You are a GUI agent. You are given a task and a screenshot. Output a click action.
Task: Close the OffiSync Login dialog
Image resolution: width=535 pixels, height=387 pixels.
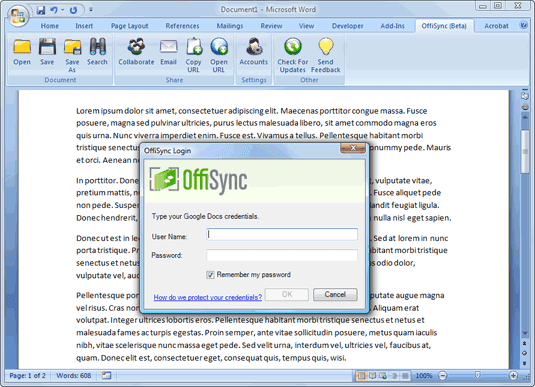[x=353, y=148]
